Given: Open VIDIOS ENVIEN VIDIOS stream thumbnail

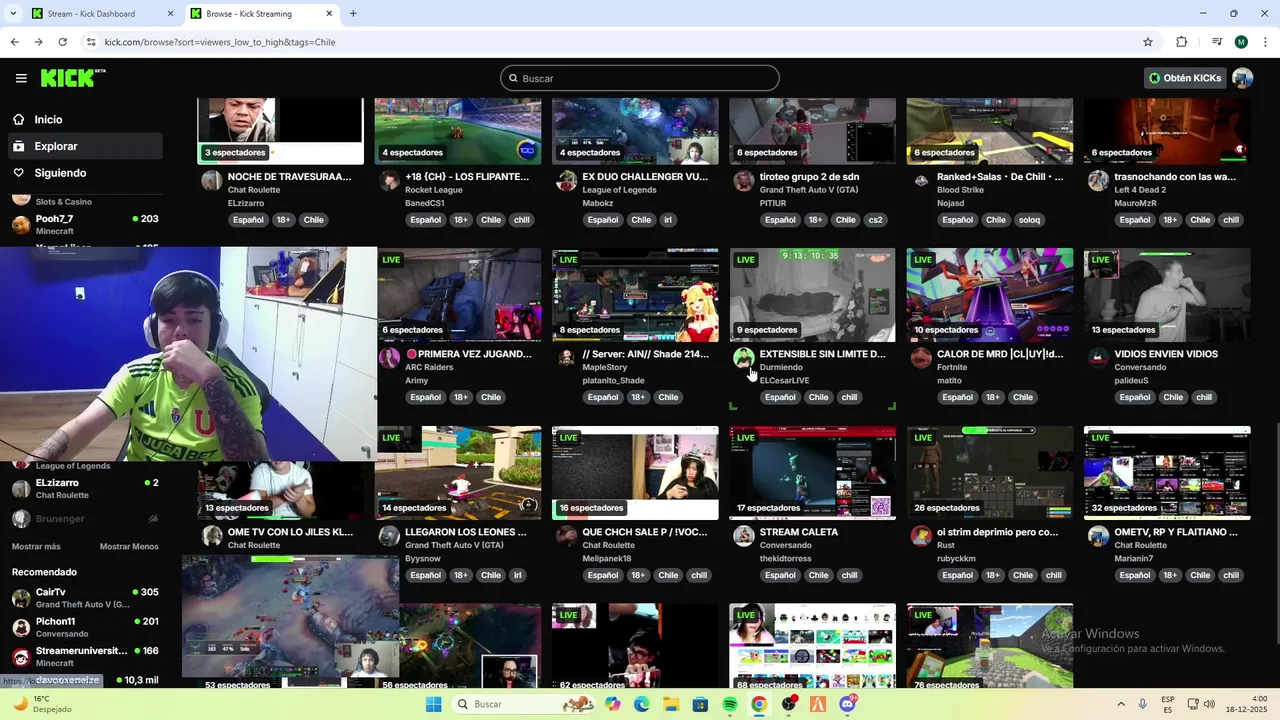Looking at the screenshot, I should (1167, 295).
